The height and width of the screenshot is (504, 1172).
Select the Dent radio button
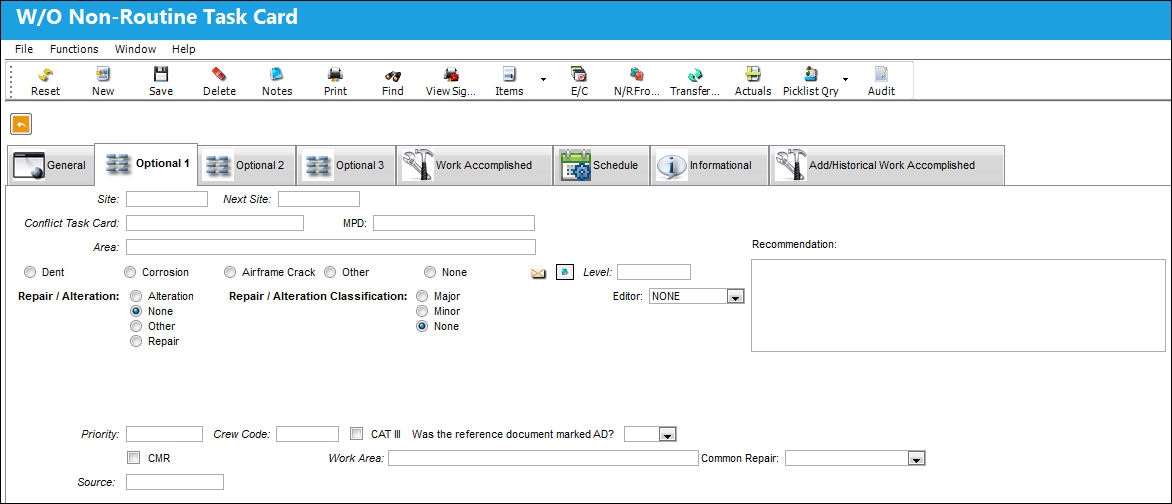click(x=30, y=272)
